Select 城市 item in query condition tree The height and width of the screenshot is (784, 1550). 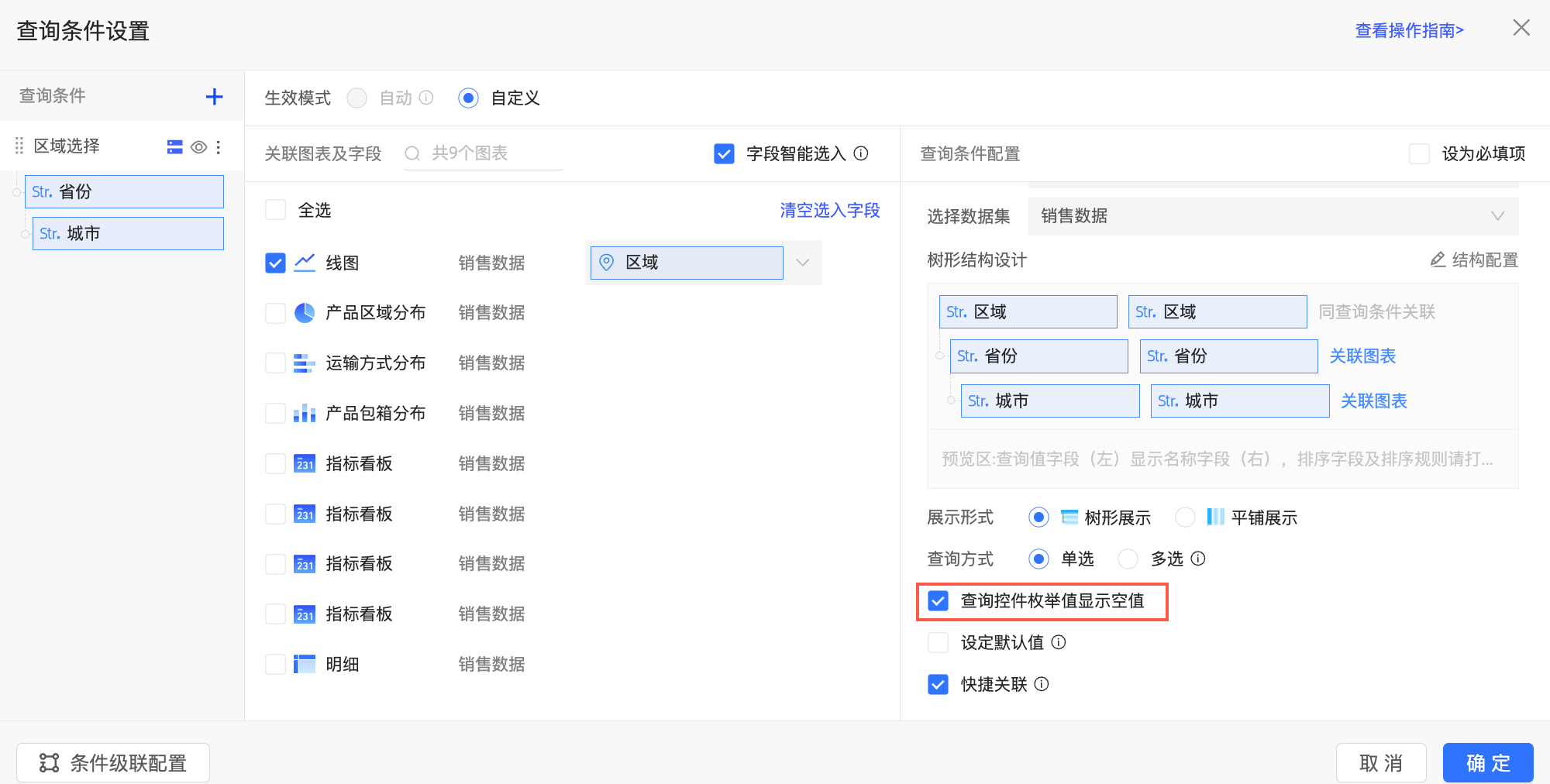(128, 233)
